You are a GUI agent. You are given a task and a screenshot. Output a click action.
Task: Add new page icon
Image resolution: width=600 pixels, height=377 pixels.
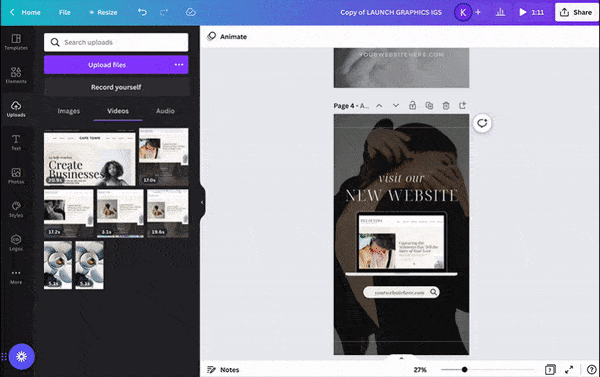click(463, 105)
